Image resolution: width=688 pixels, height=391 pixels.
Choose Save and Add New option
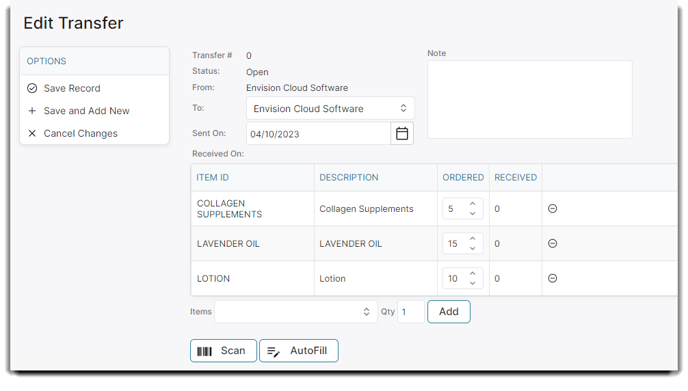click(86, 111)
